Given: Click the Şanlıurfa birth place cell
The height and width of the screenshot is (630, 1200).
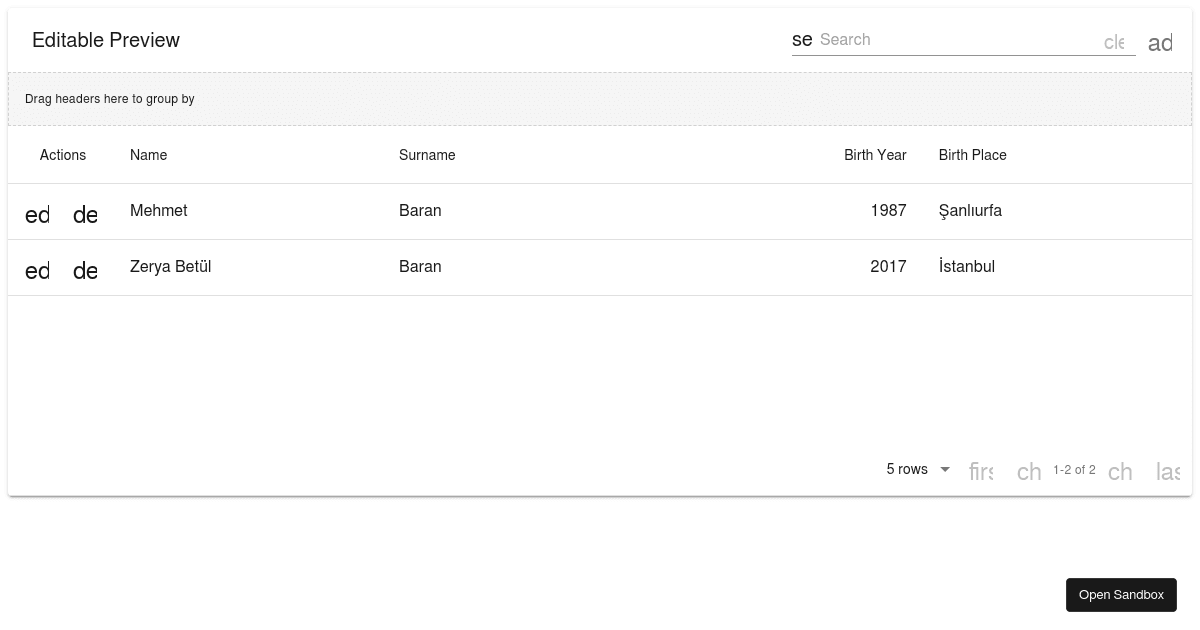Looking at the screenshot, I should tap(970, 211).
